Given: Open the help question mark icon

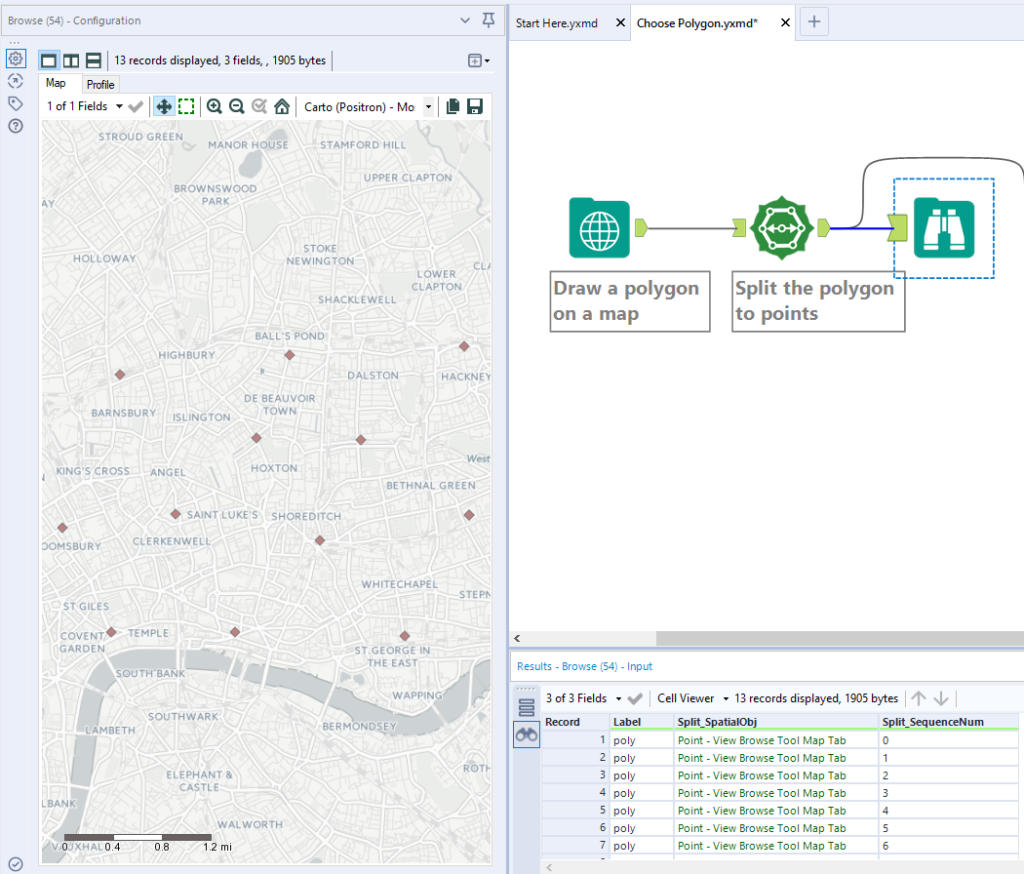Looking at the screenshot, I should pos(15,126).
